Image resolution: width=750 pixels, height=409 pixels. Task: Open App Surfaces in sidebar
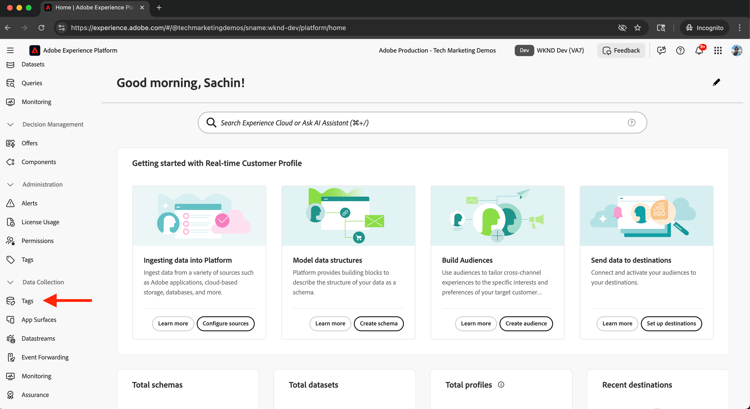point(38,320)
